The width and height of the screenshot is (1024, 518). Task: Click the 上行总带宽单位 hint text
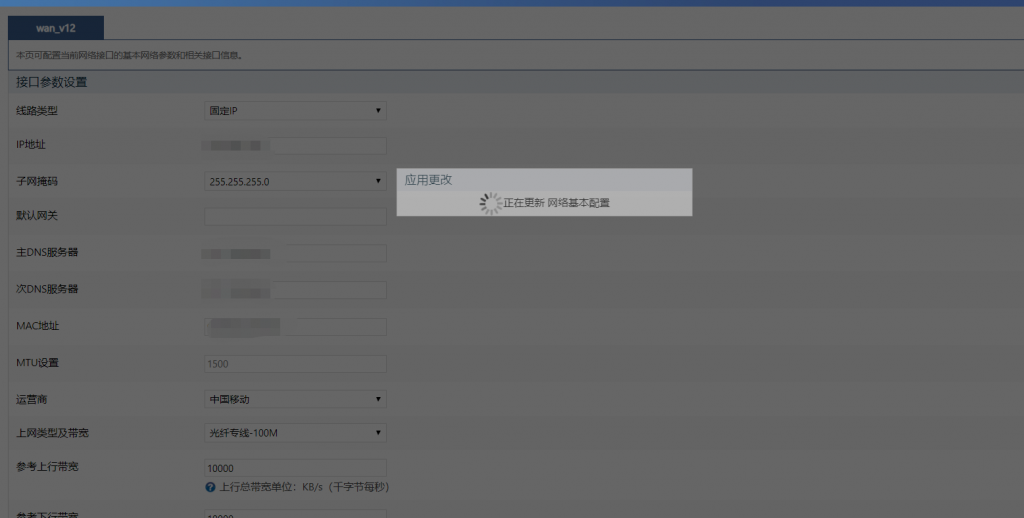tap(303, 487)
